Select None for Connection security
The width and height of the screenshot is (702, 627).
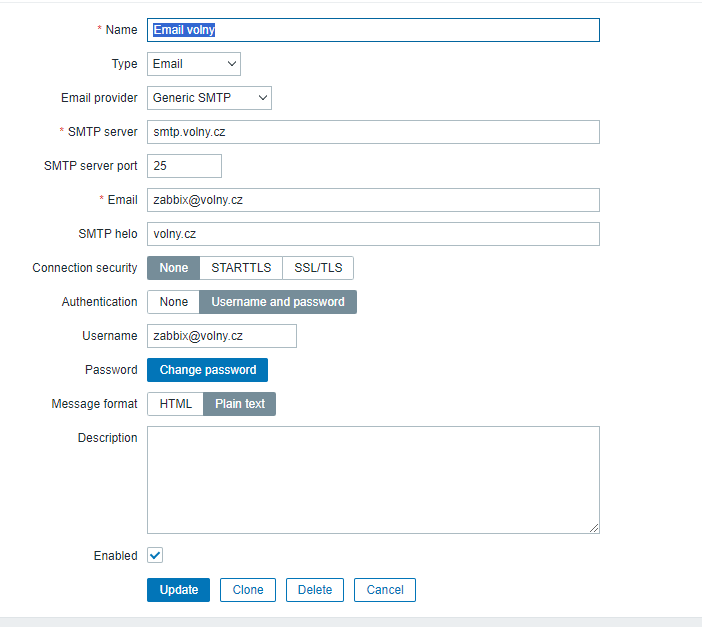click(x=173, y=268)
